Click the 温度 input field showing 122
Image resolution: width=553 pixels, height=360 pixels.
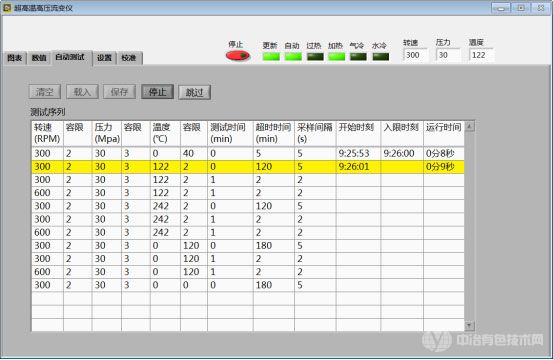[x=481, y=55]
